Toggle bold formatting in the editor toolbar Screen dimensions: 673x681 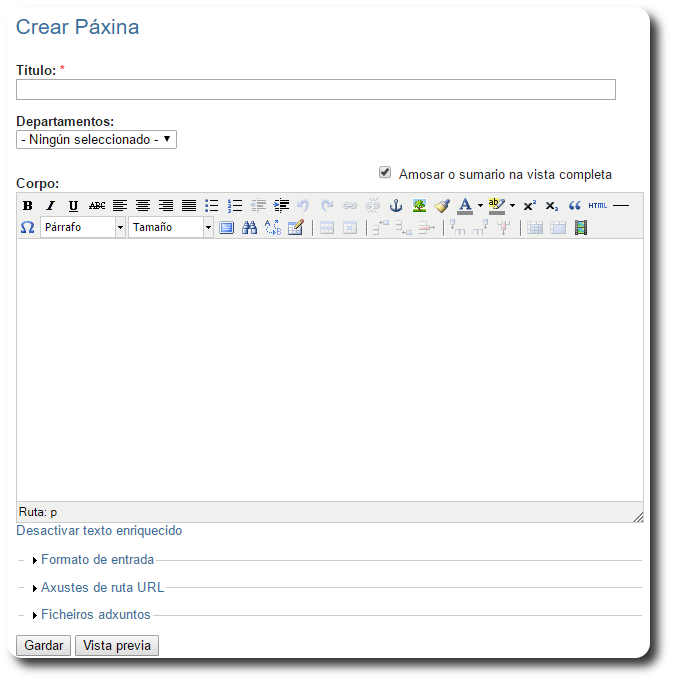click(28, 206)
